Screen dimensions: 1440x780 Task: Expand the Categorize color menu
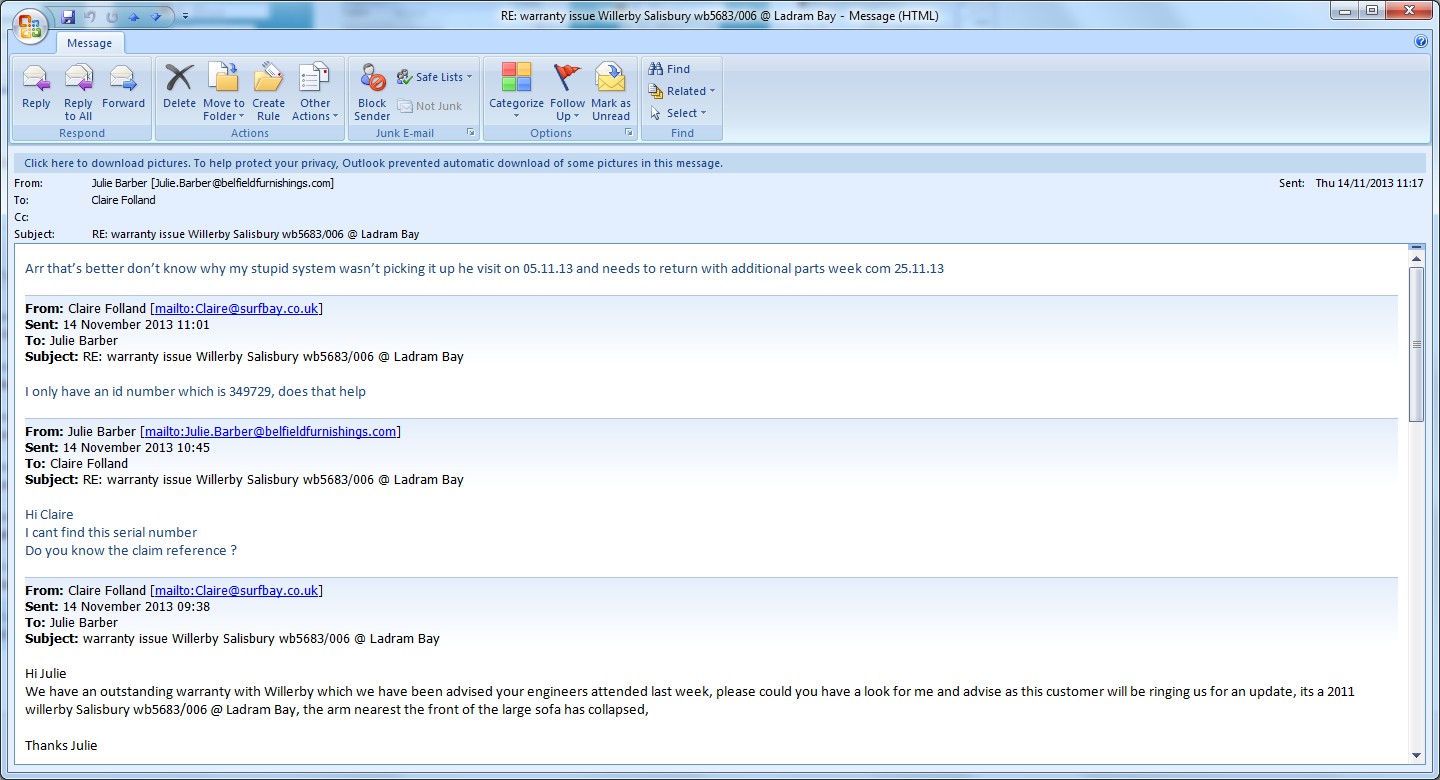pyautogui.click(x=516, y=90)
